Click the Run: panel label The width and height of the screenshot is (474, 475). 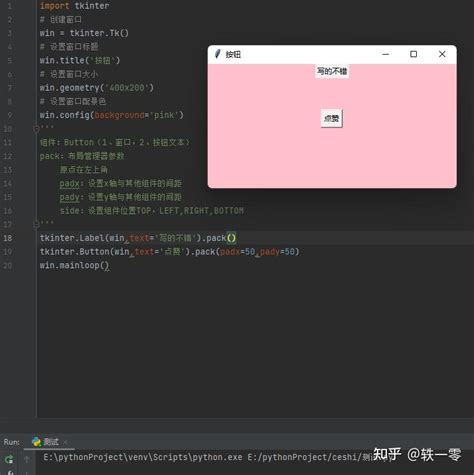pyautogui.click(x=11, y=442)
